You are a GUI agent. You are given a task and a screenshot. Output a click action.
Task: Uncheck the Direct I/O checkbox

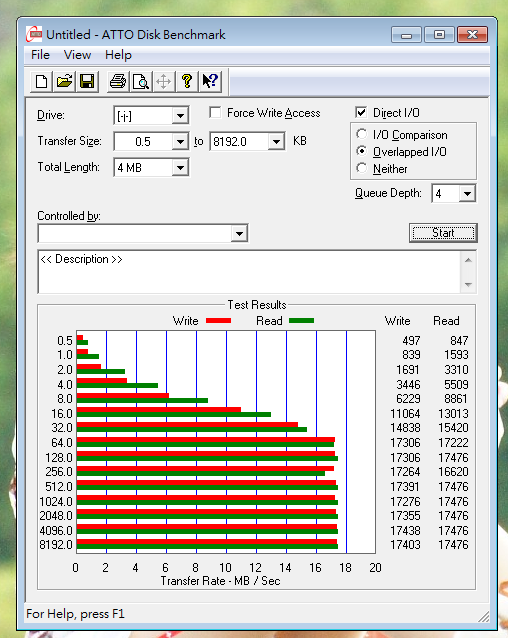pos(360,112)
